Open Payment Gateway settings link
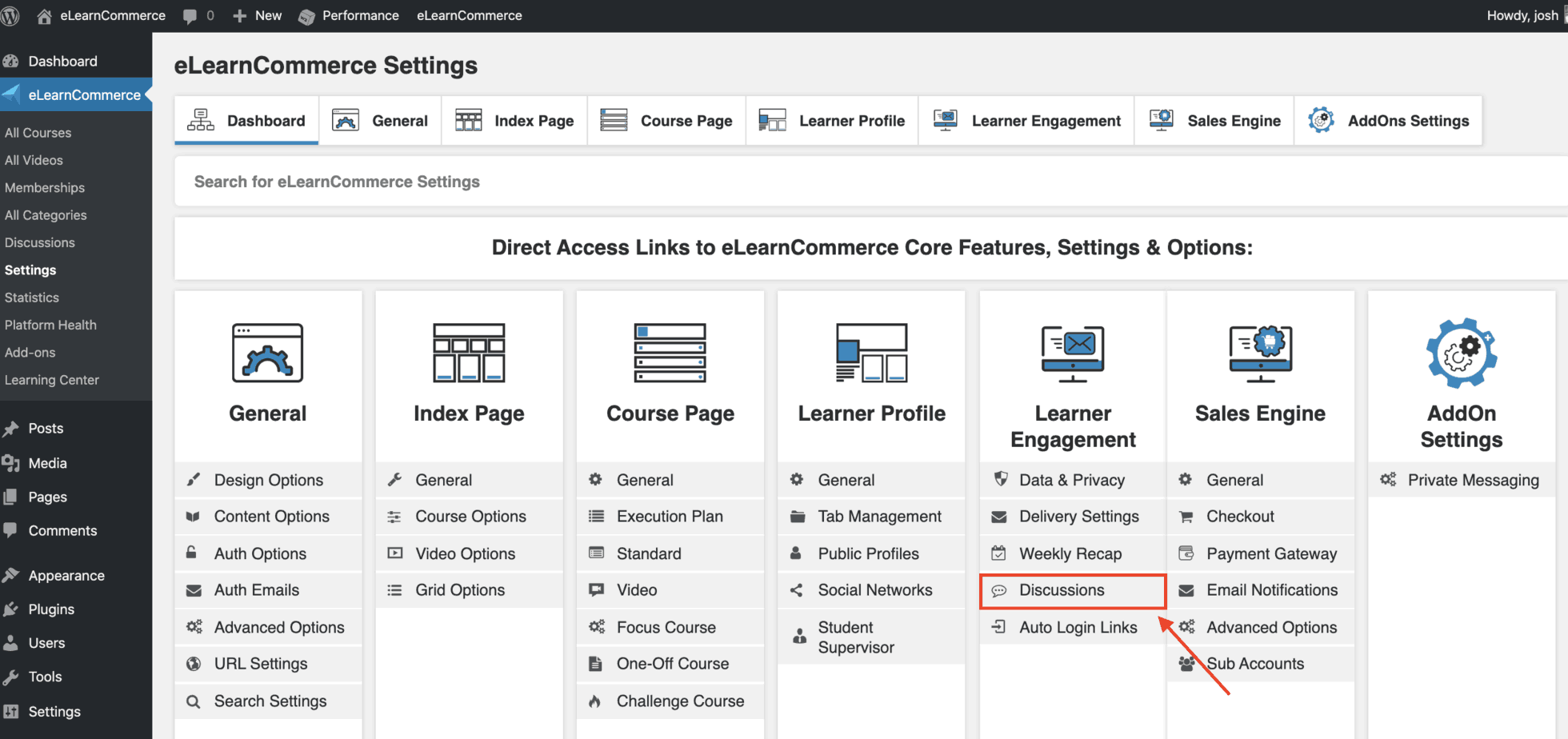 (1271, 553)
